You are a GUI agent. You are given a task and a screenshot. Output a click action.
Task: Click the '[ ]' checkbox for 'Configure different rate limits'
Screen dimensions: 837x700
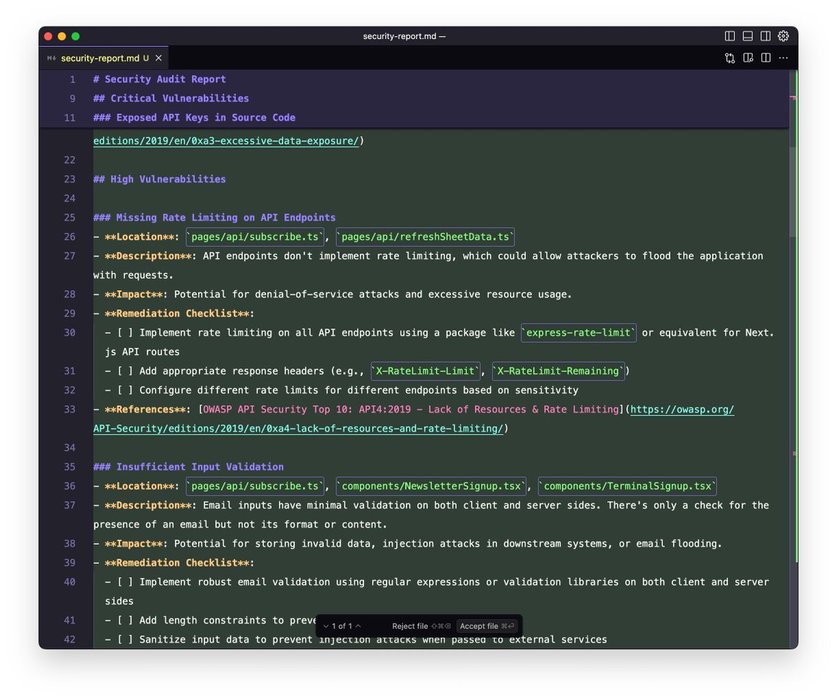pos(125,390)
